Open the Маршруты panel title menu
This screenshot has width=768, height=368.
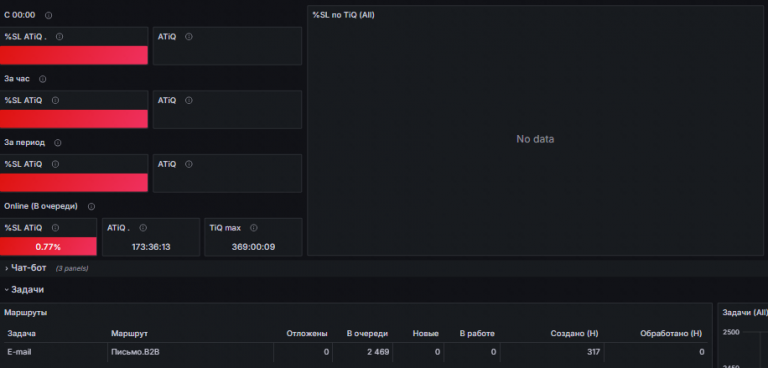tap(26, 312)
